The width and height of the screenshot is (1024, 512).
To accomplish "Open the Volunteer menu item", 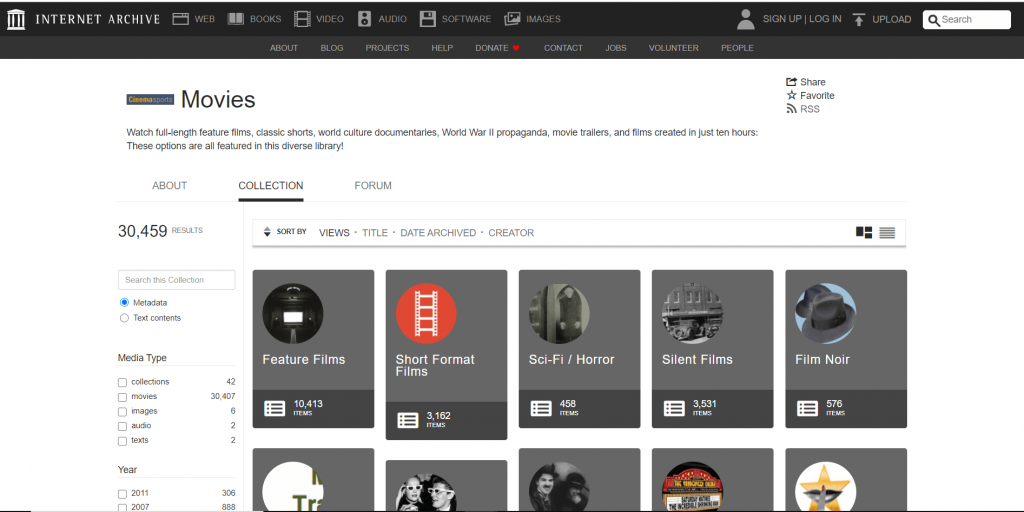I will [673, 48].
